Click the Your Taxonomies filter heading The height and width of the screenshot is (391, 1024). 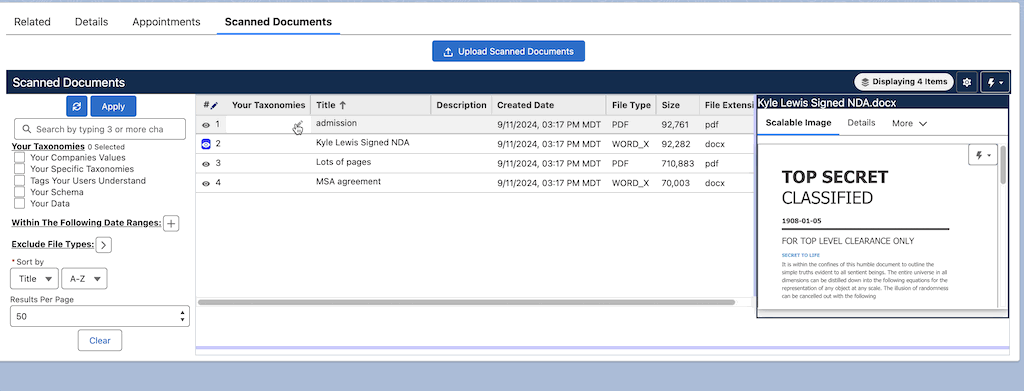click(x=48, y=146)
